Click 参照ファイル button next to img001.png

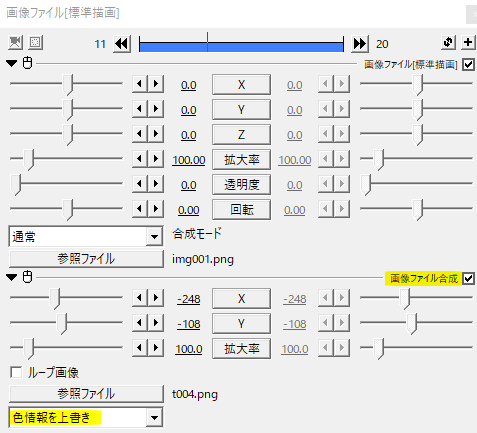[x=86, y=259]
